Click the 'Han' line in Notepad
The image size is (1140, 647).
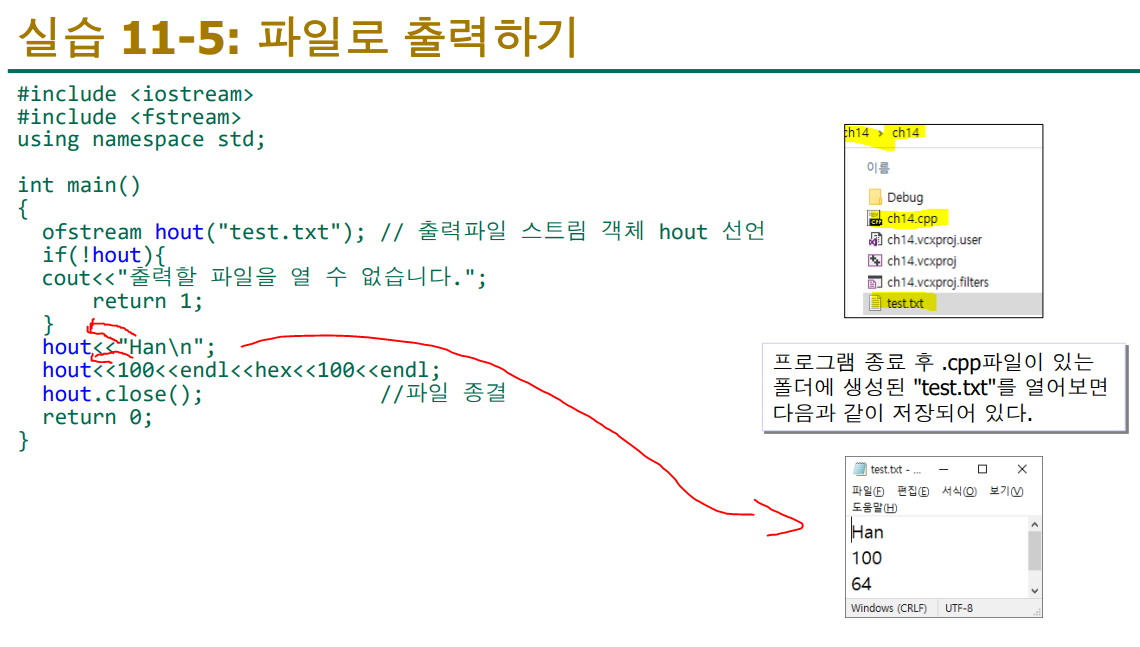867,532
